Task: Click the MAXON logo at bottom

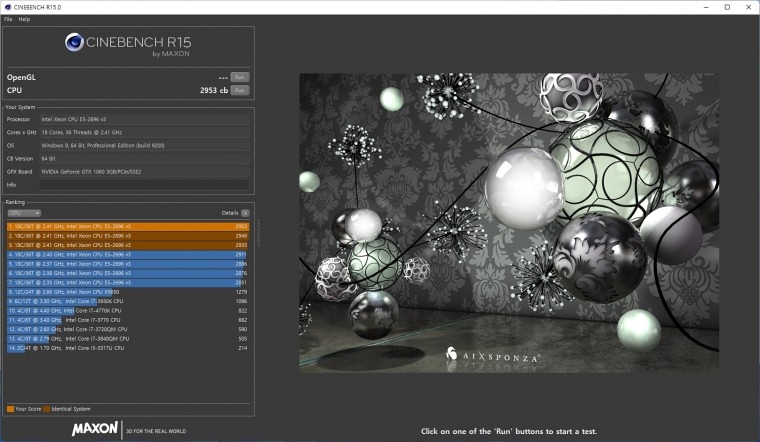Action: [x=95, y=429]
